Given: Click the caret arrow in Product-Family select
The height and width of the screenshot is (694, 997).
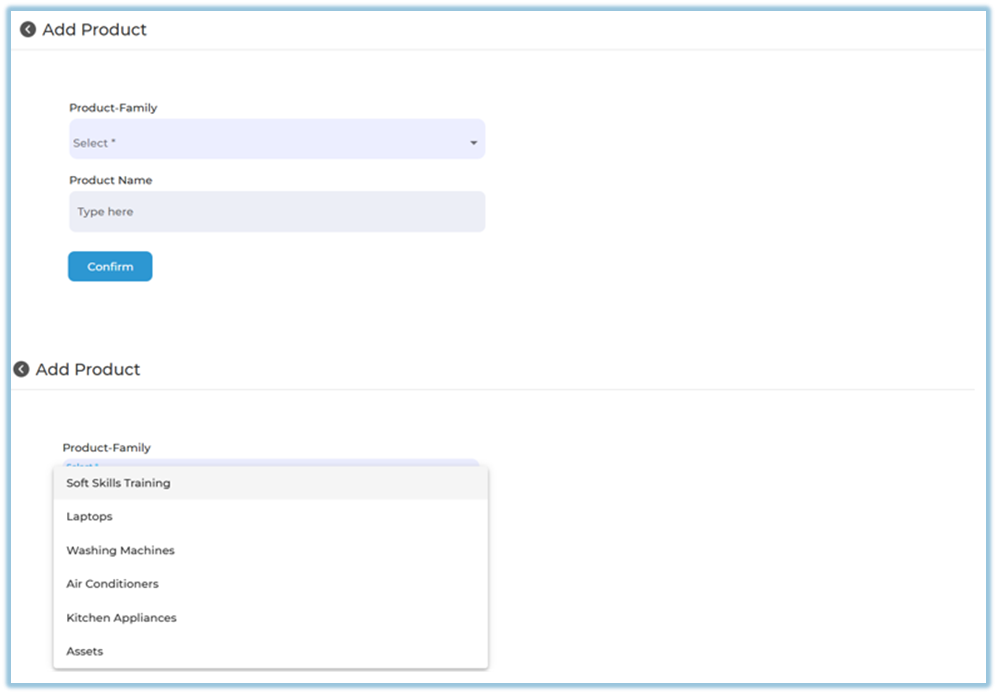Looking at the screenshot, I should 473,144.
